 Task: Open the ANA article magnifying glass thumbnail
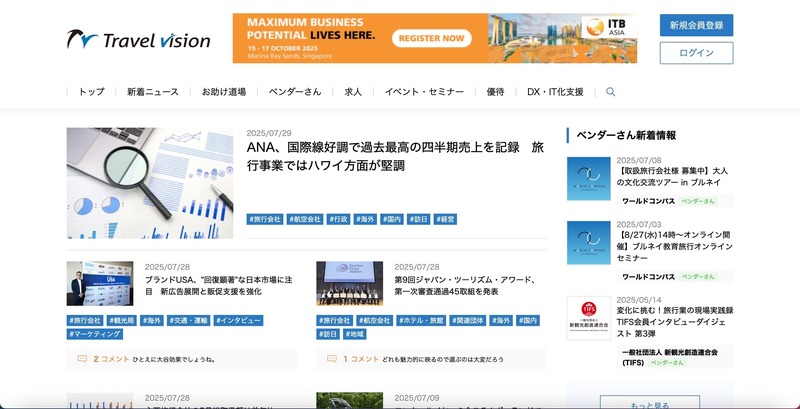click(150, 183)
